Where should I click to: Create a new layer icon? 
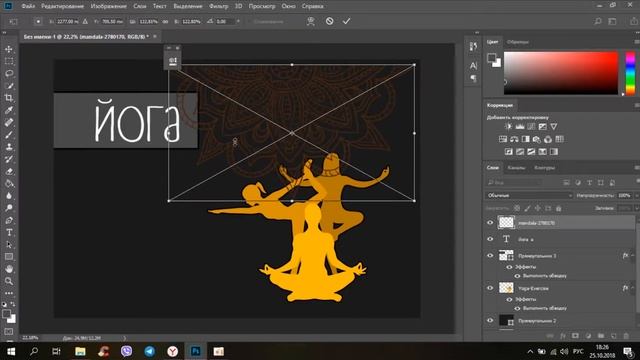click(x=613, y=336)
